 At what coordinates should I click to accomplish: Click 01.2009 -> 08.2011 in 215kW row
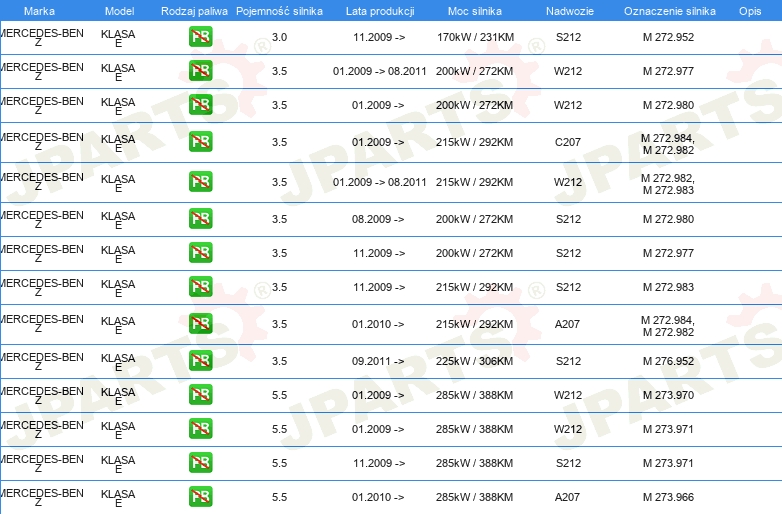[x=380, y=182]
